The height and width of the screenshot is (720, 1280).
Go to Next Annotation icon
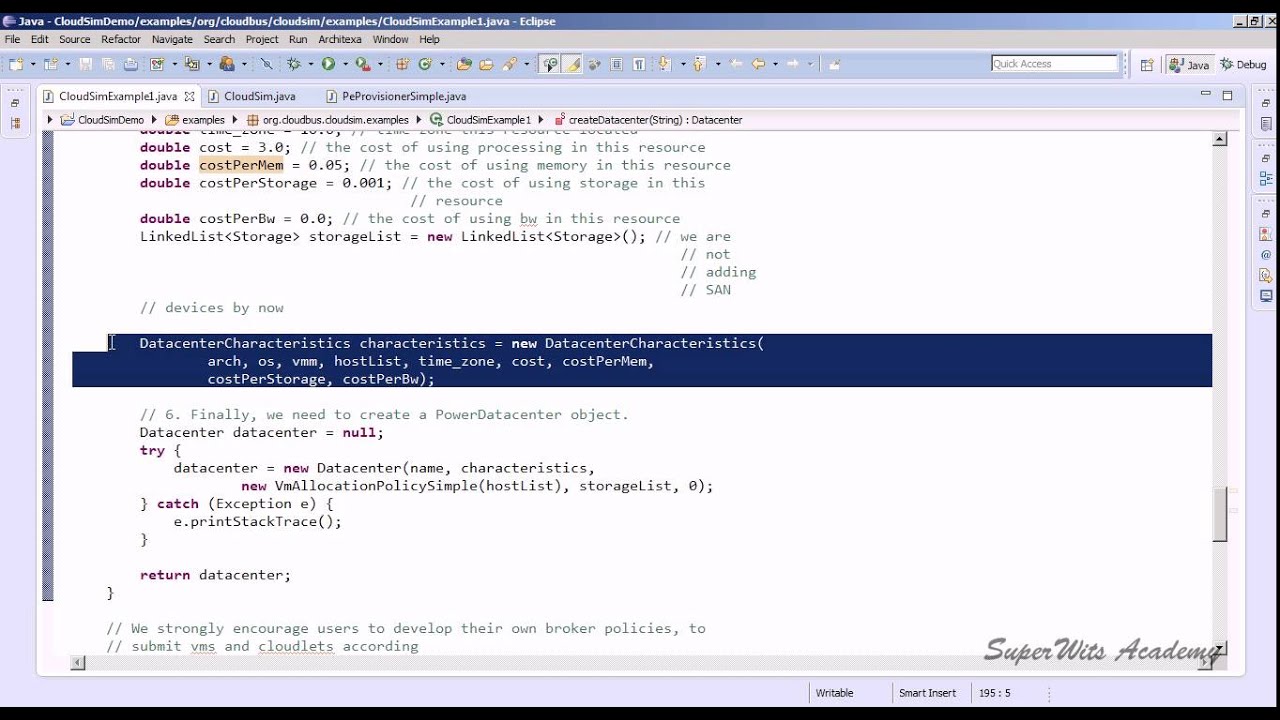coord(663,64)
